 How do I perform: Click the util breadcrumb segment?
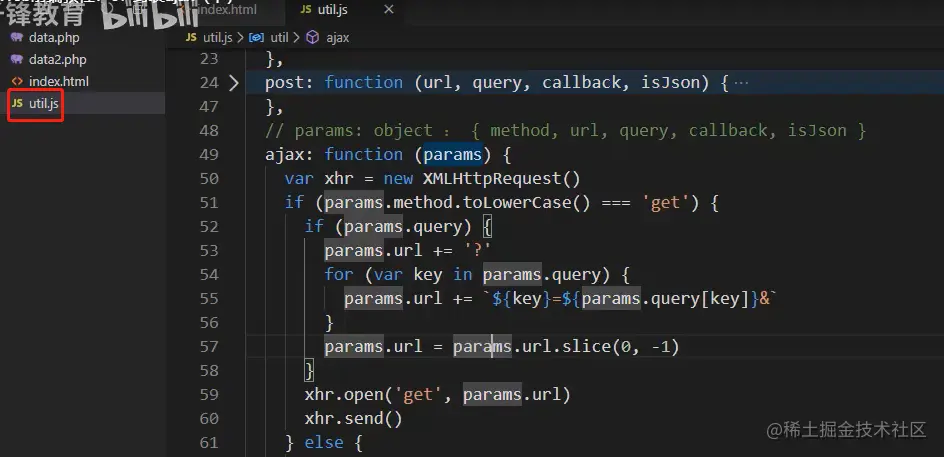[x=279, y=37]
